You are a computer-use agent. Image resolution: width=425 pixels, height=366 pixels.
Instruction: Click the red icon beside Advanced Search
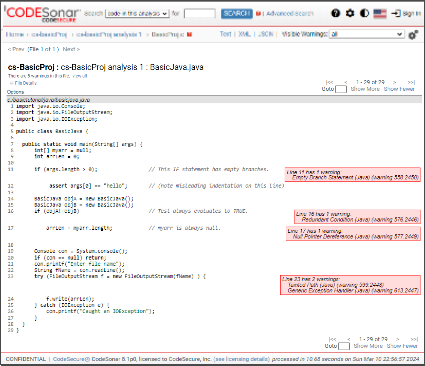(258, 14)
